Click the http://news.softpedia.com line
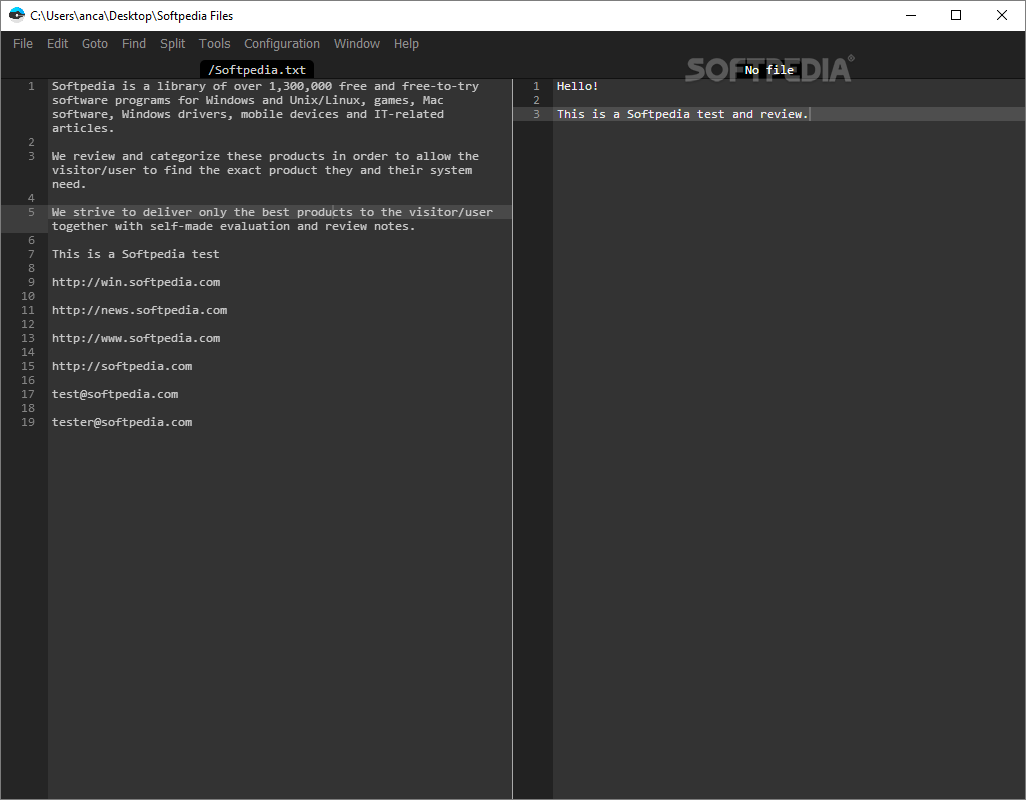 139,310
